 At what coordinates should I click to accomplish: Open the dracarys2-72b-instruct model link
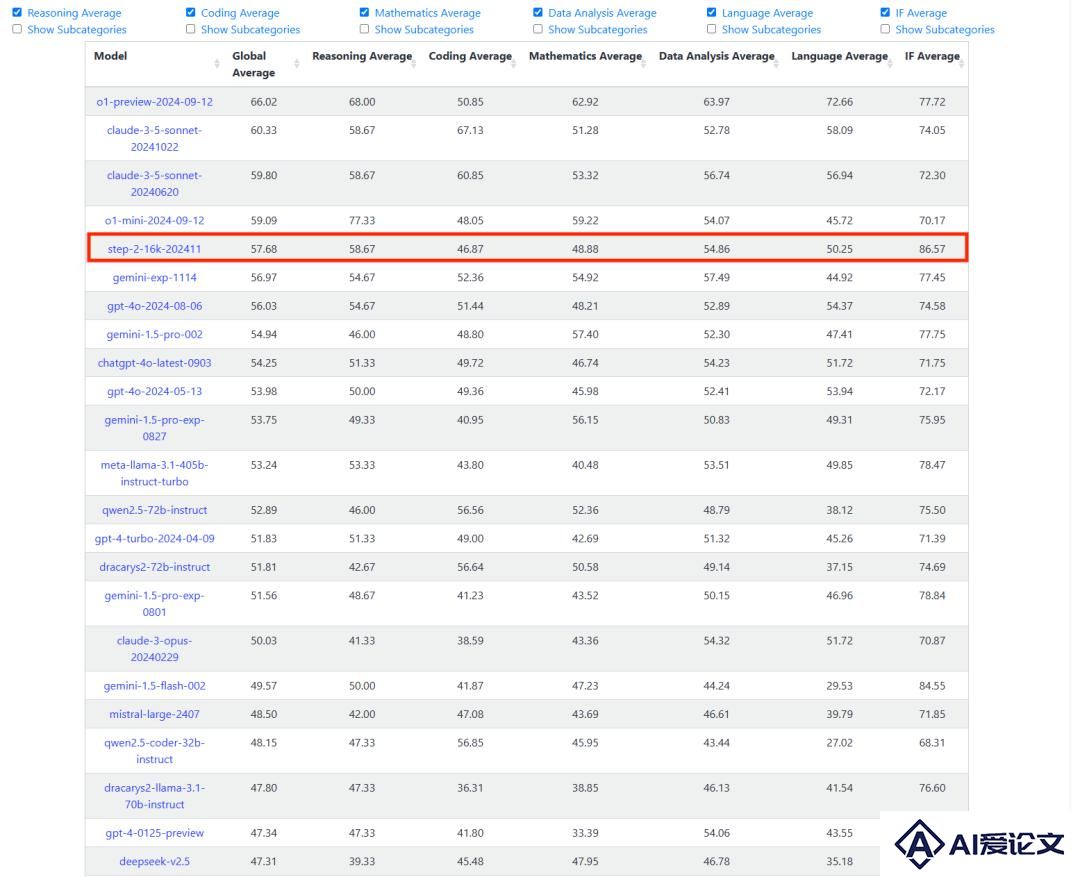[154, 567]
